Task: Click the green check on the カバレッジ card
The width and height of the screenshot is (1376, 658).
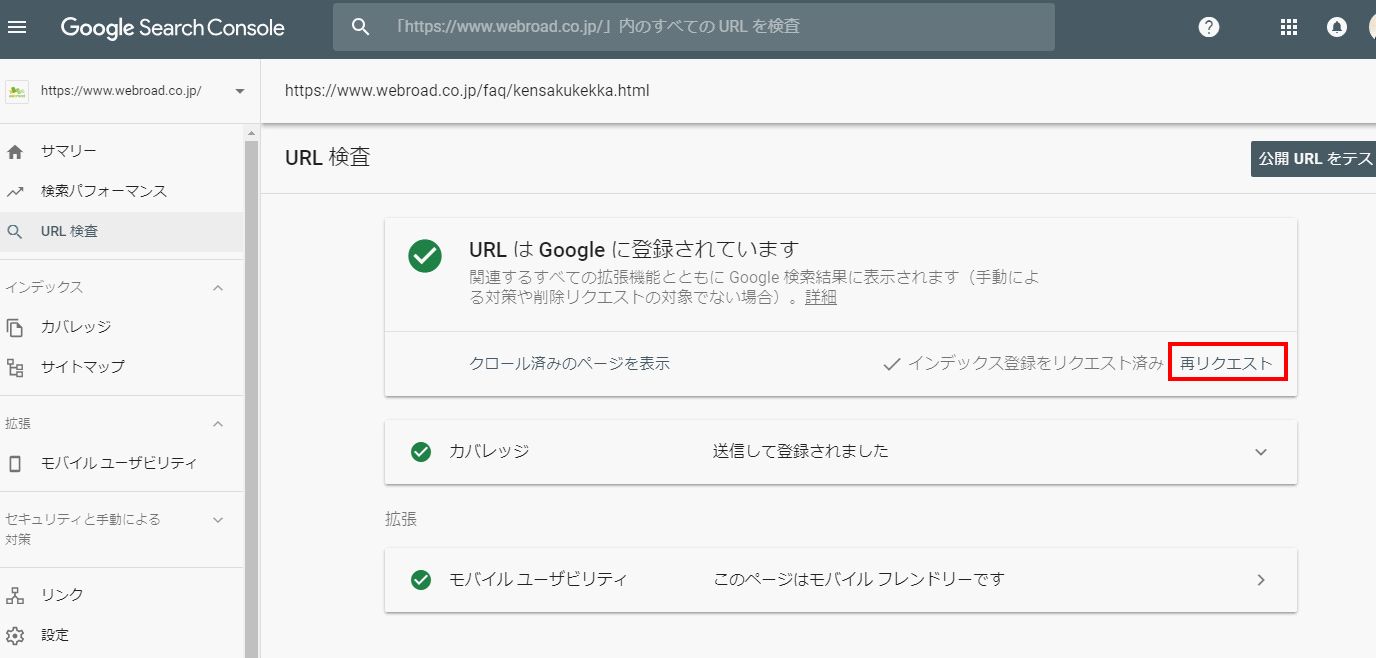Action: (x=421, y=452)
